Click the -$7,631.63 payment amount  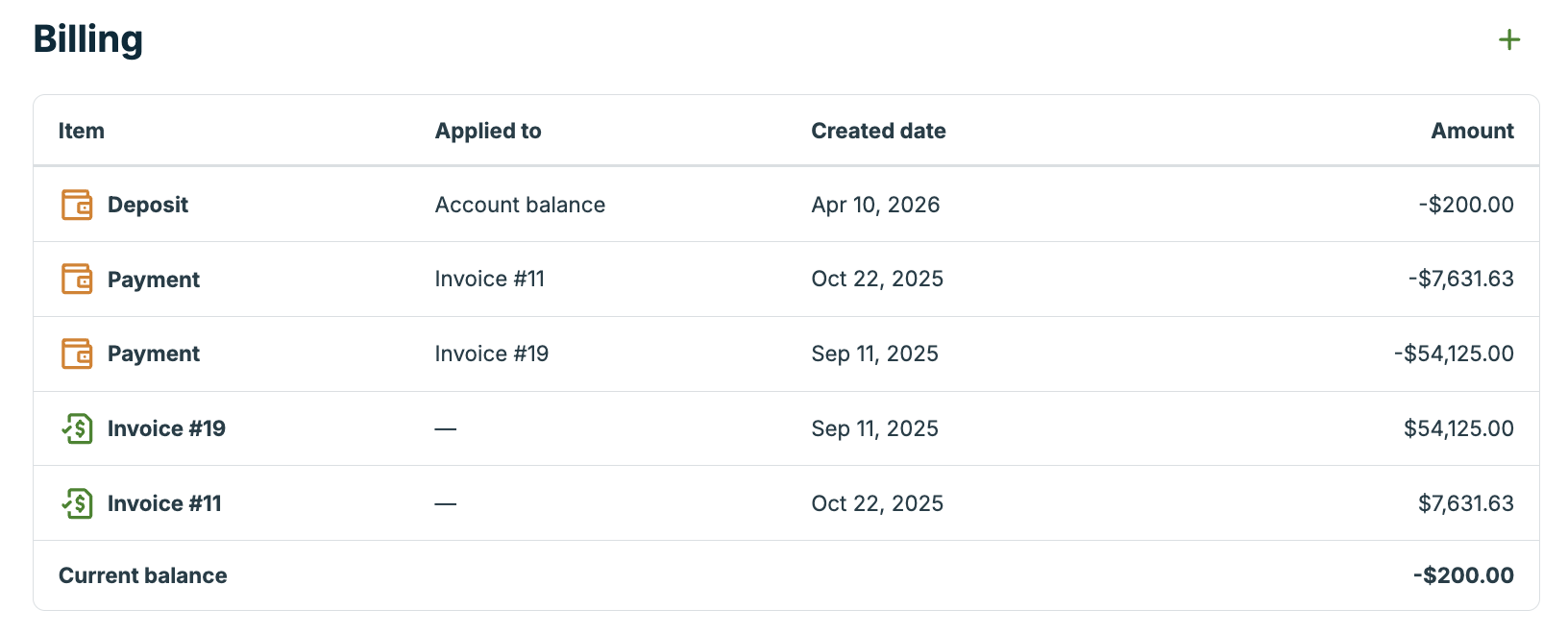point(1460,280)
